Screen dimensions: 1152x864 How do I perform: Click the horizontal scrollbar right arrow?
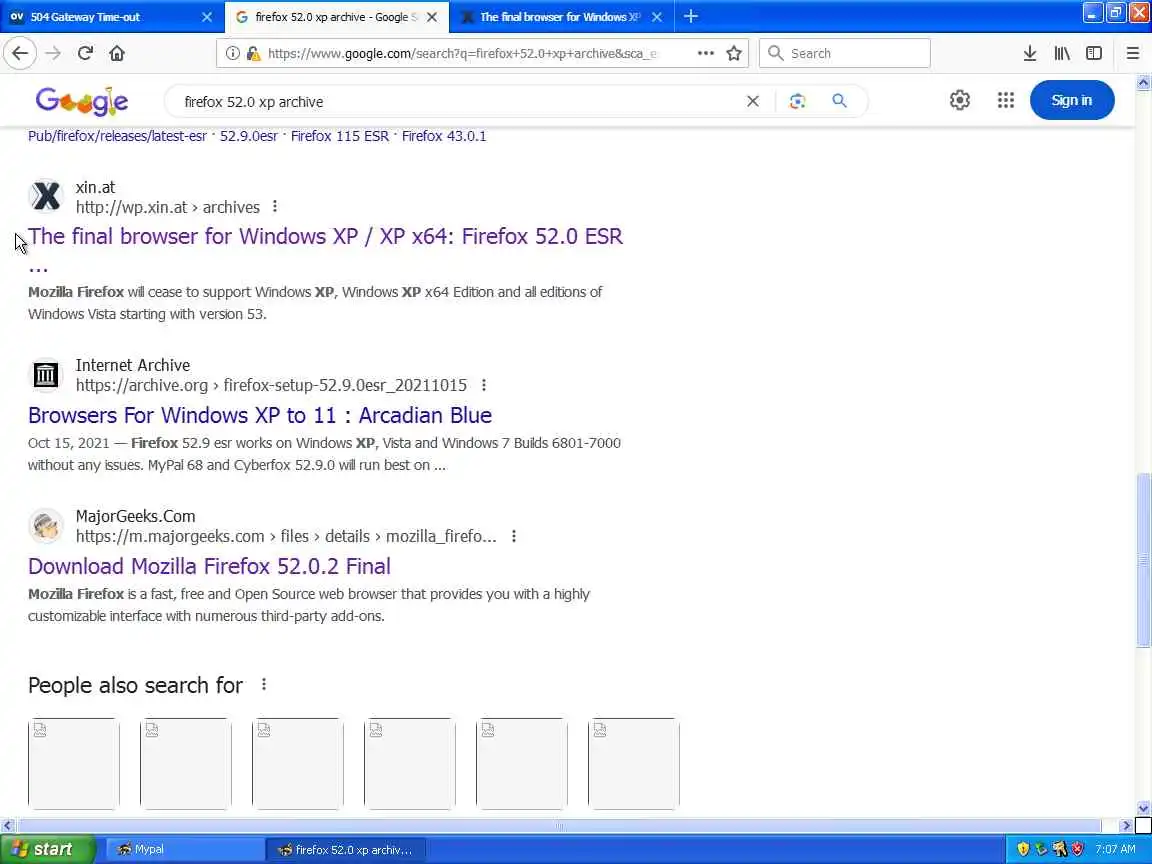click(1126, 826)
